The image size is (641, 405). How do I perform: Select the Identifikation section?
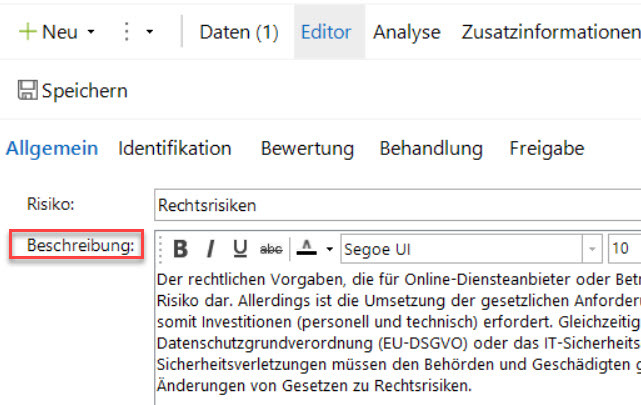click(x=175, y=149)
